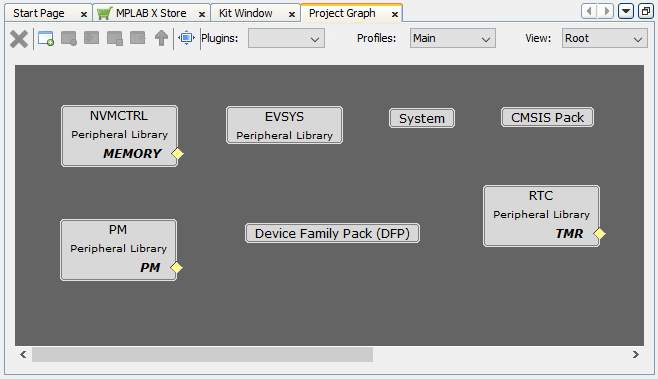
Task: Close the Kit Window tab
Action: pyautogui.click(x=292, y=15)
